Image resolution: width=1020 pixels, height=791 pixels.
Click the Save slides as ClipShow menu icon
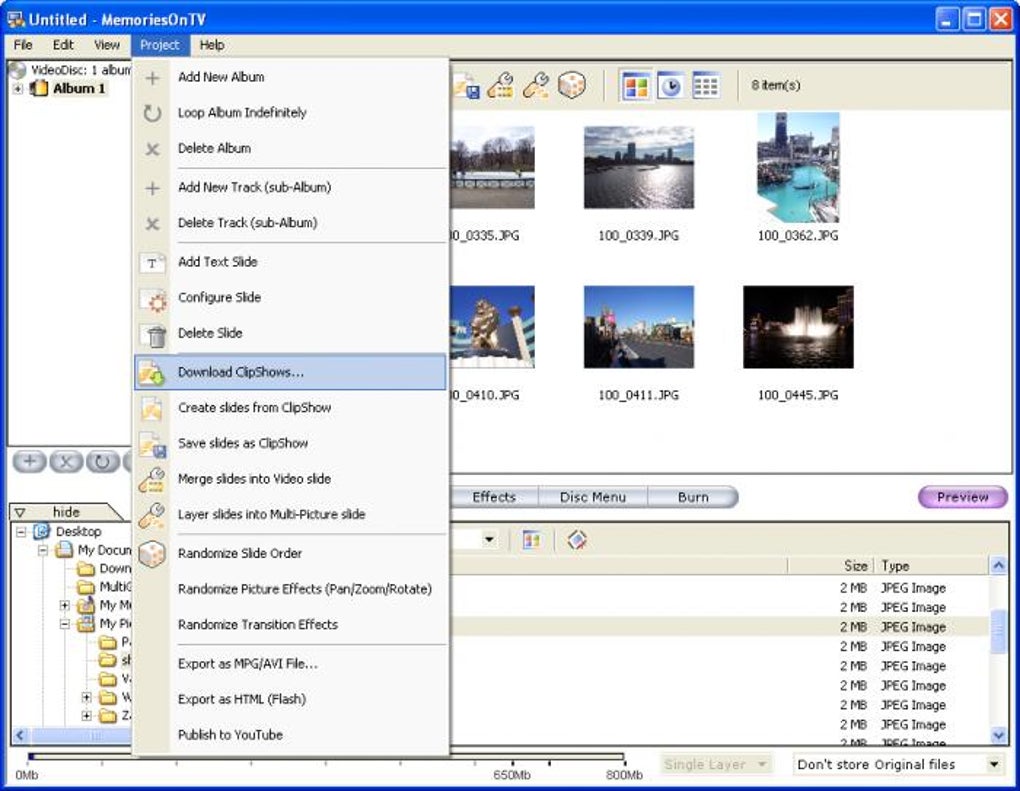point(152,444)
